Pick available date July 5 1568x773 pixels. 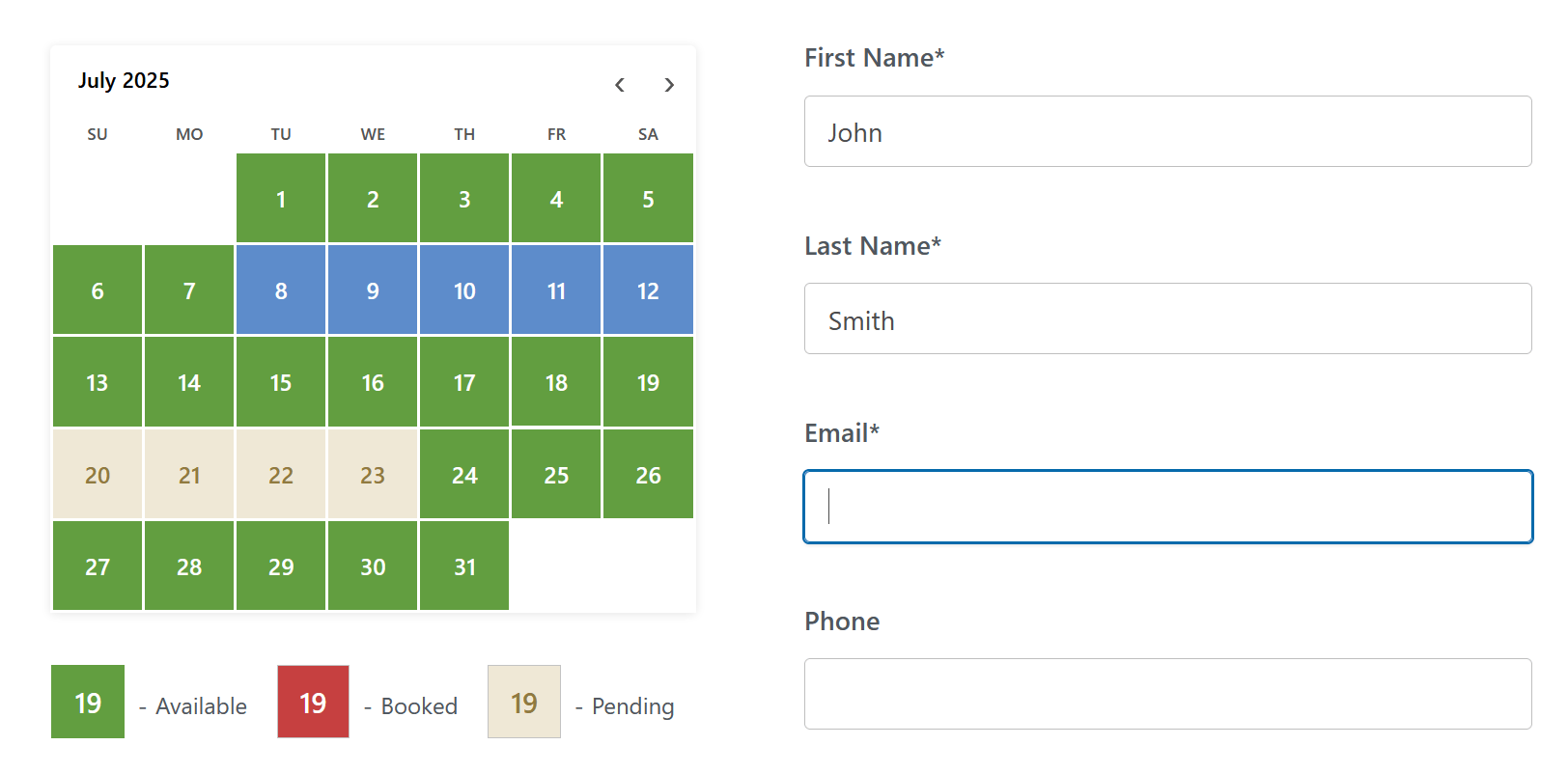(x=648, y=199)
